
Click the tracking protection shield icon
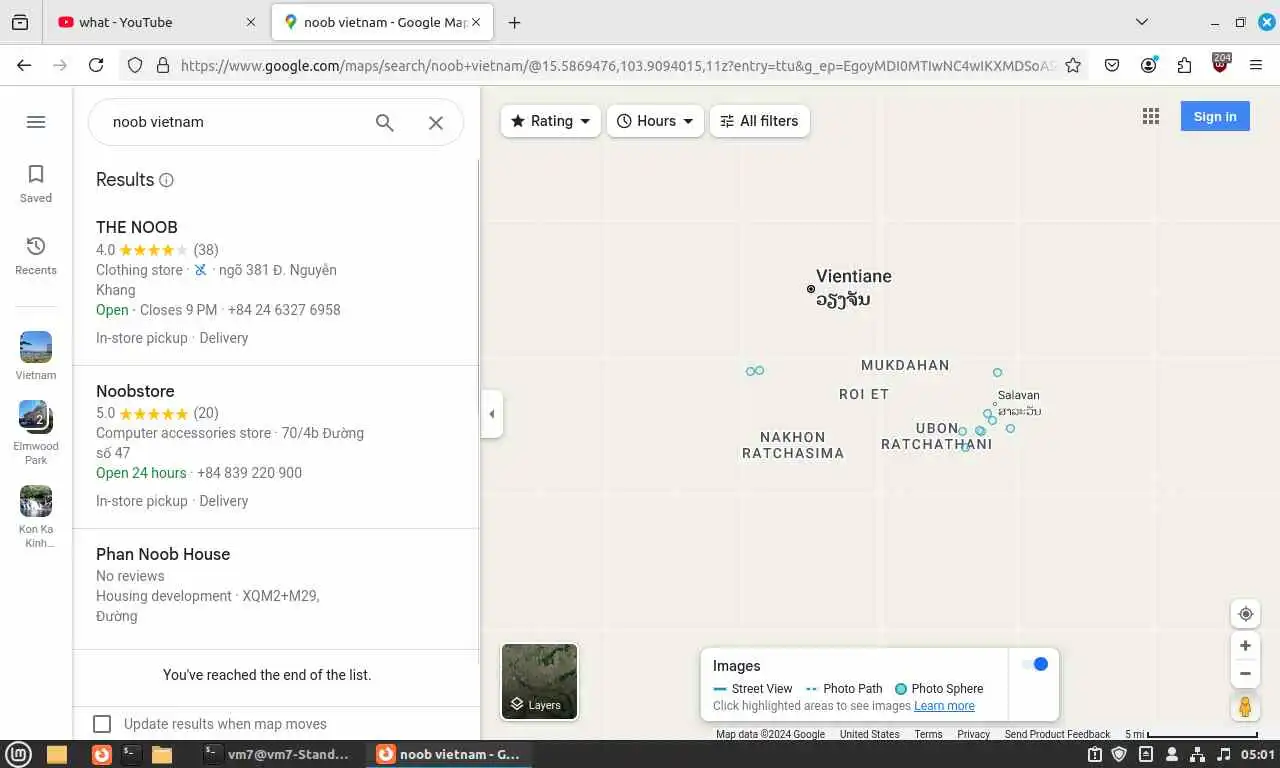click(135, 65)
